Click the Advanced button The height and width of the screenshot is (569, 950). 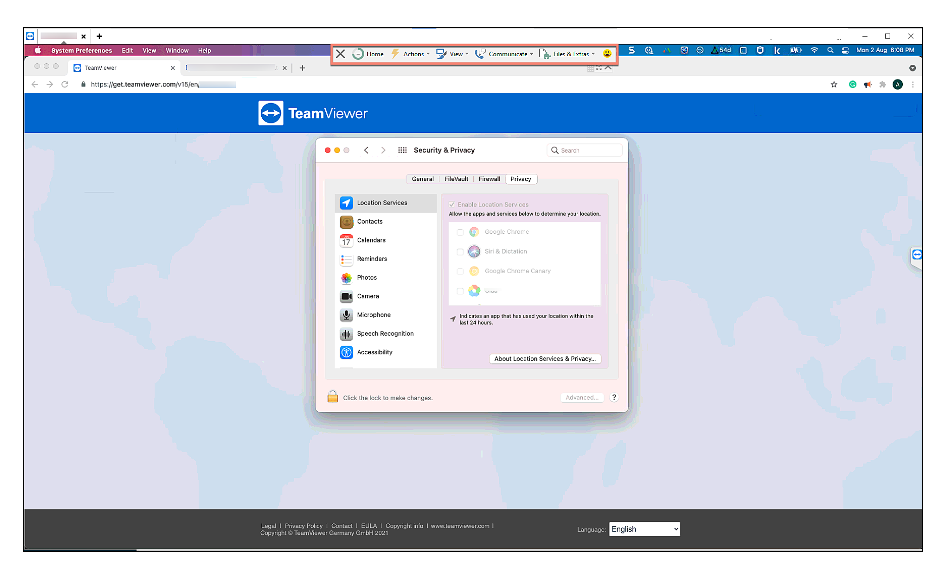click(582, 398)
